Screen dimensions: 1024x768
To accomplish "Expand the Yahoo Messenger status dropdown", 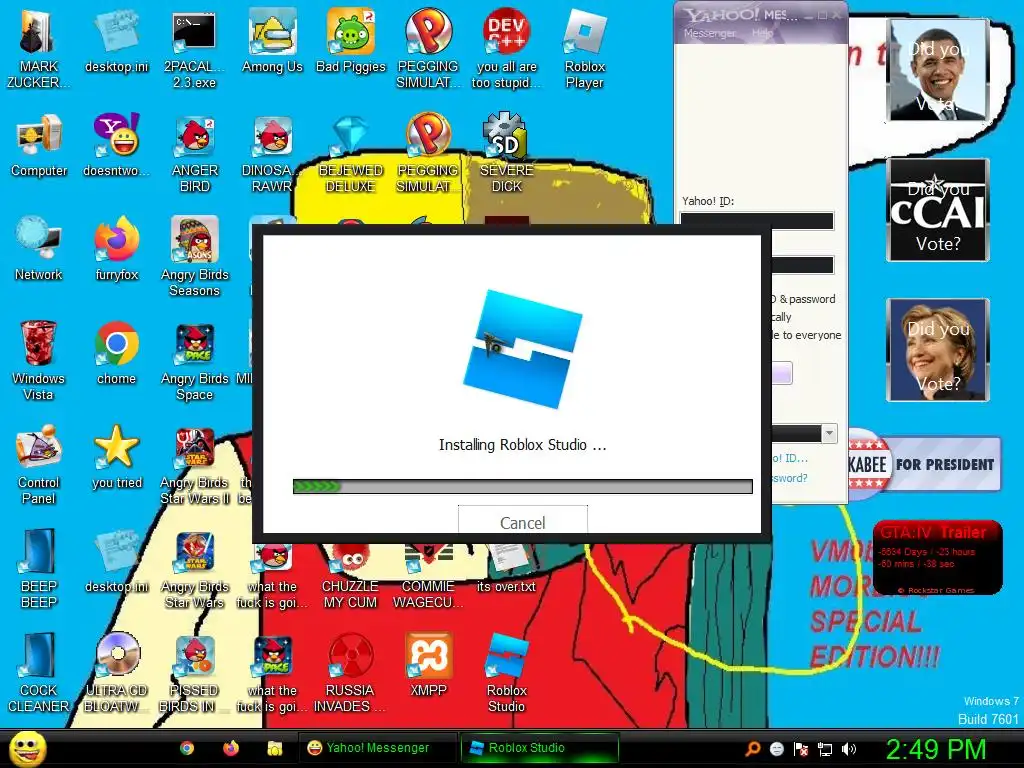I will 829,433.
